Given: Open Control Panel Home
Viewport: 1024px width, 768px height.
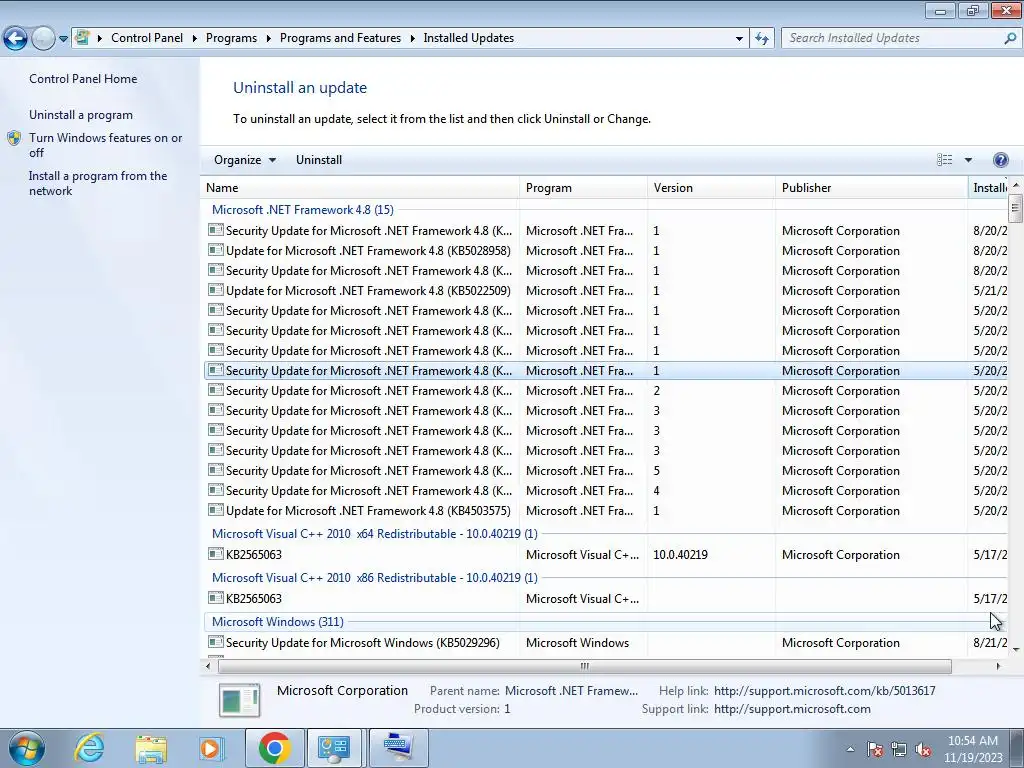Looking at the screenshot, I should click(83, 79).
